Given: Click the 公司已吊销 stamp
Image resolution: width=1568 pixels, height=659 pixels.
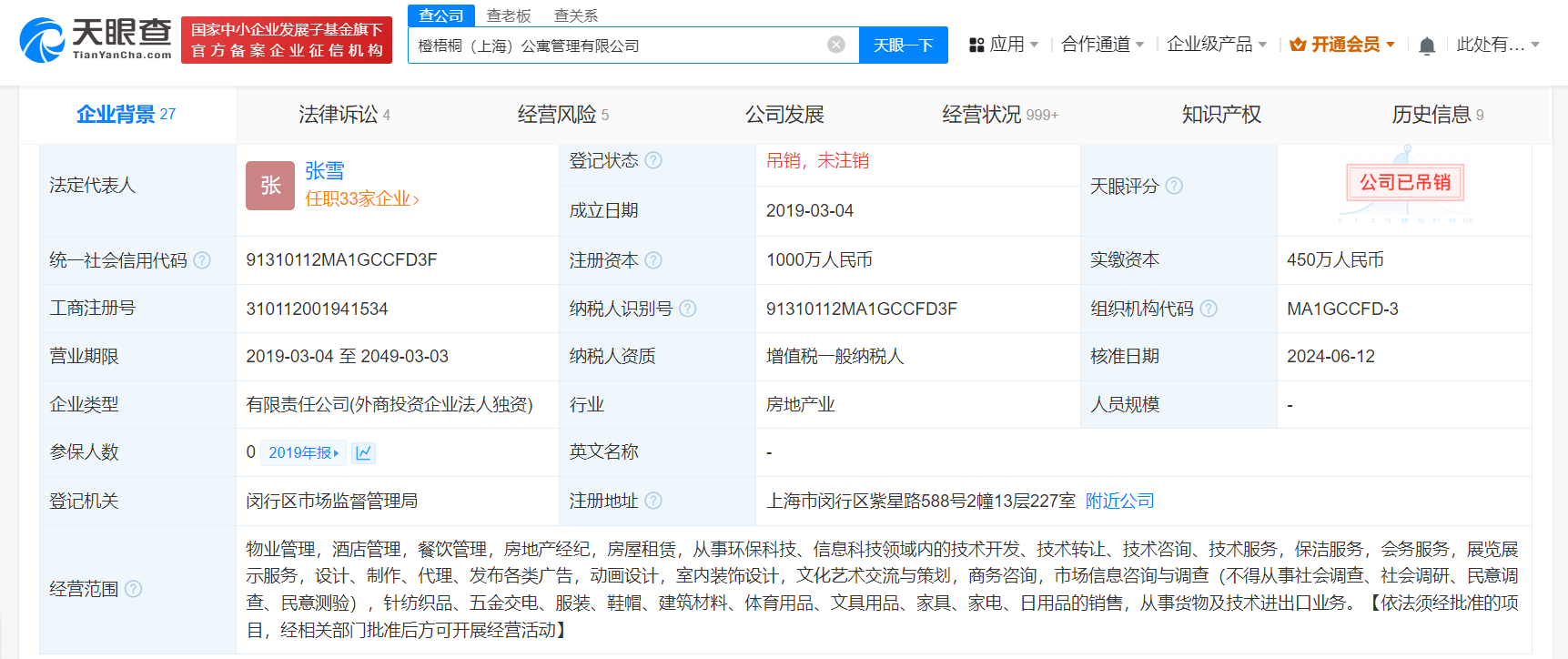Looking at the screenshot, I should point(1405,183).
